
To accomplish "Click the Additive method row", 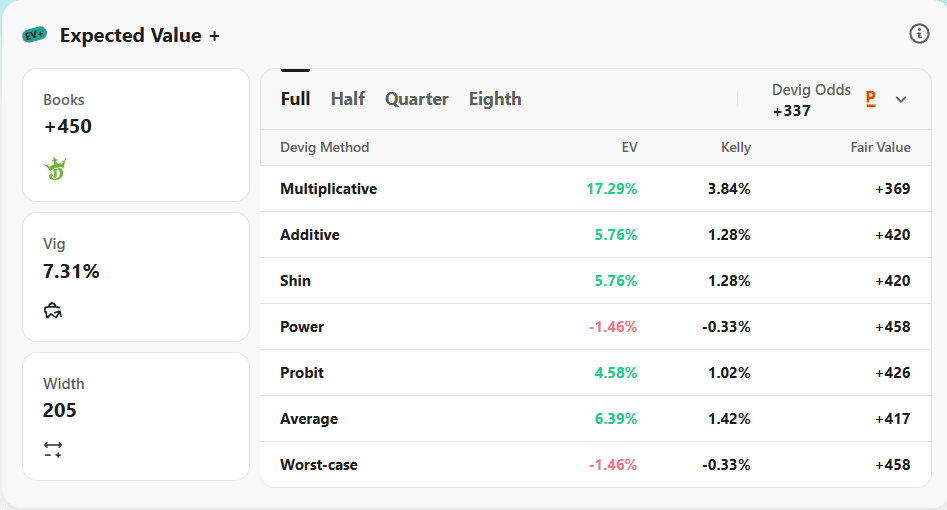I will click(x=595, y=234).
